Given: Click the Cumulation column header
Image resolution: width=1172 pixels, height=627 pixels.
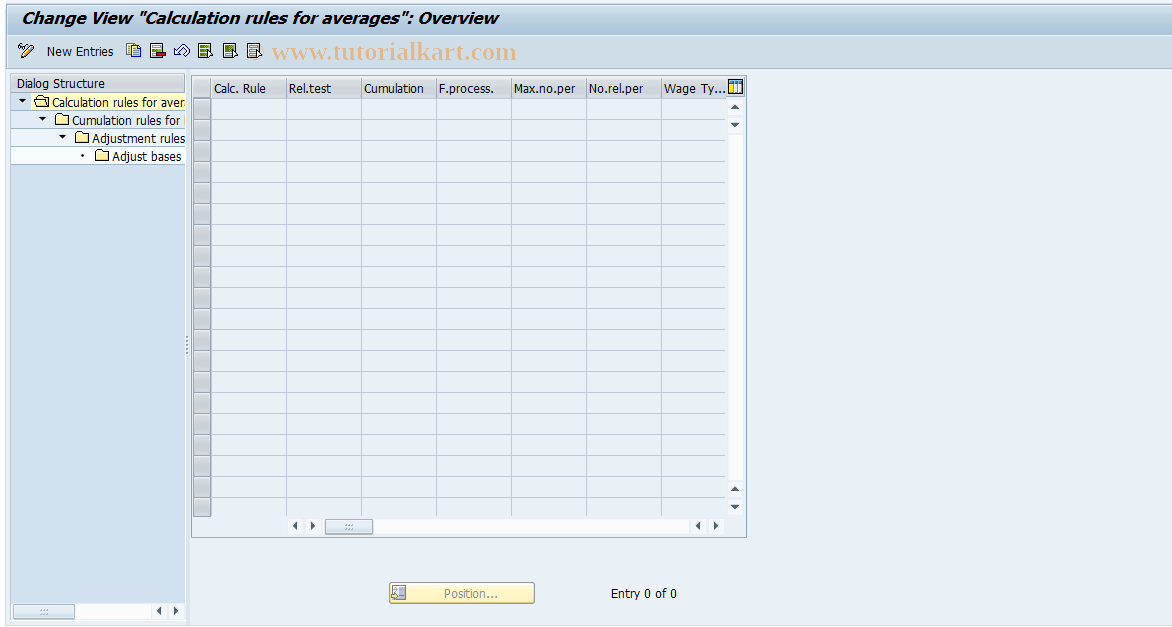Looking at the screenshot, I should pyautogui.click(x=398, y=88).
